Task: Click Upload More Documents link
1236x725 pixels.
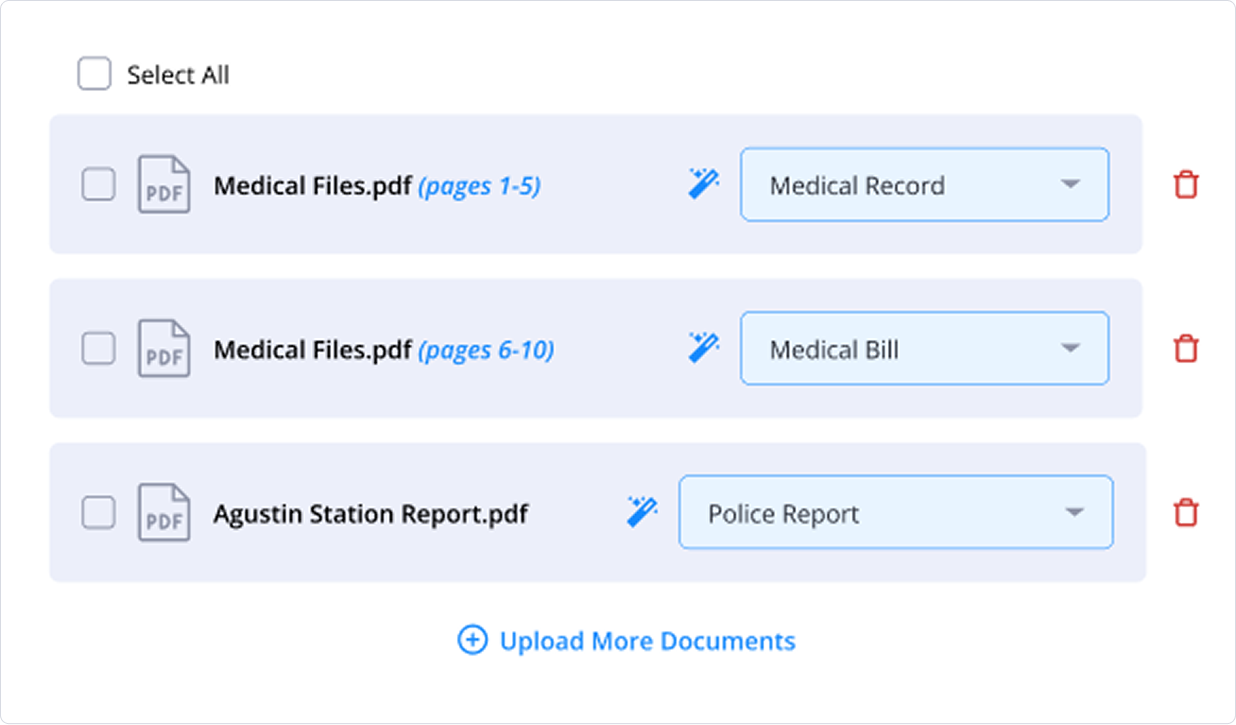Action: [x=626, y=640]
